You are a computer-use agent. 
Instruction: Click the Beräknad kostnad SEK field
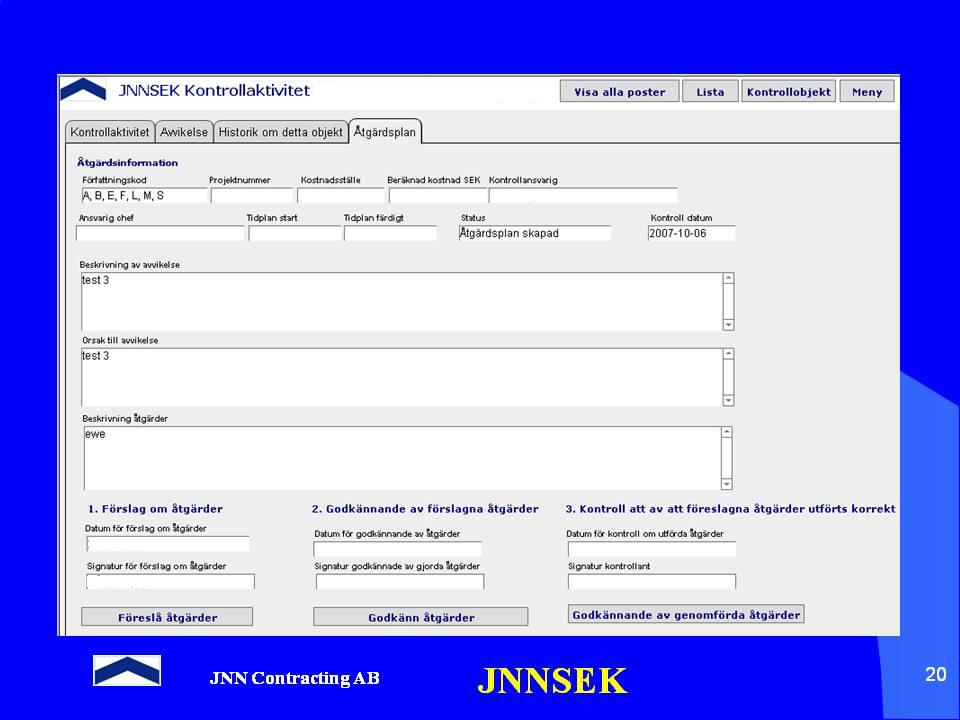point(438,196)
